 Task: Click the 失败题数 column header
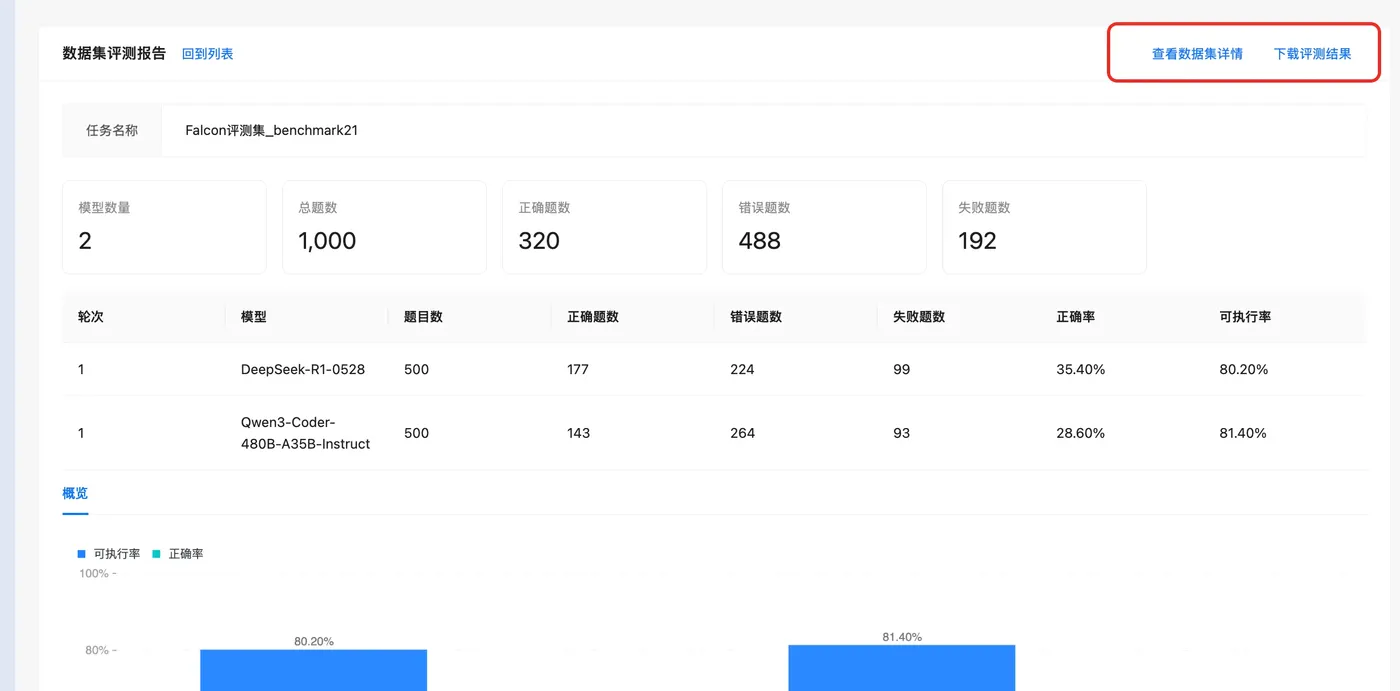click(x=919, y=316)
